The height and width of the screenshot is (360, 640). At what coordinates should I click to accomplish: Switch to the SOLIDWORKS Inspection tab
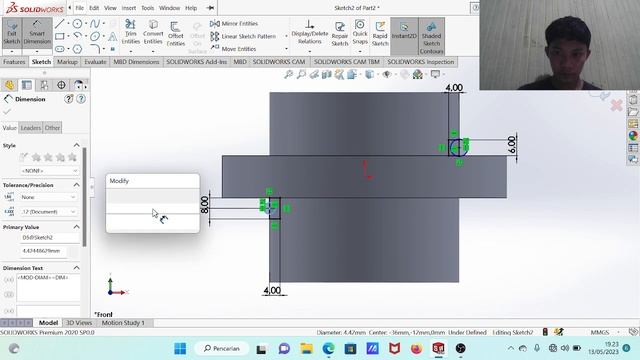coord(420,62)
